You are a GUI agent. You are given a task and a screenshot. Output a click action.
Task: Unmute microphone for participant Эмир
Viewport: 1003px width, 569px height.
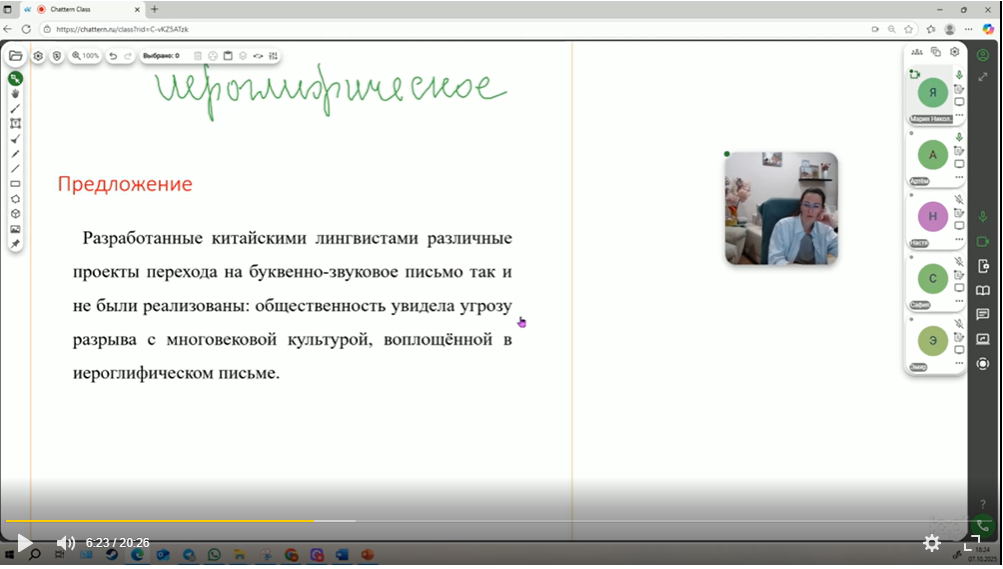click(959, 323)
